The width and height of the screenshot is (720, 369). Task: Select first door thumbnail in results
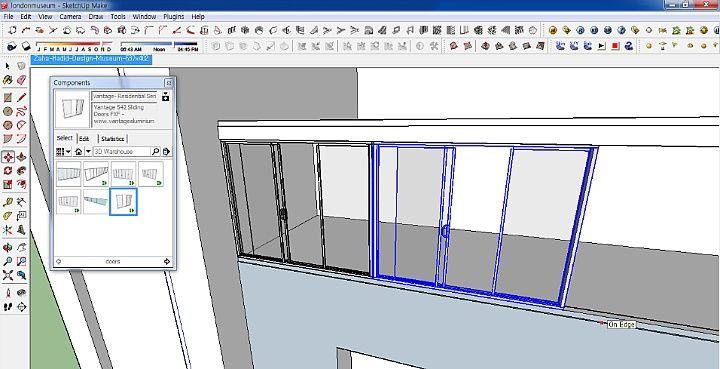(x=68, y=173)
